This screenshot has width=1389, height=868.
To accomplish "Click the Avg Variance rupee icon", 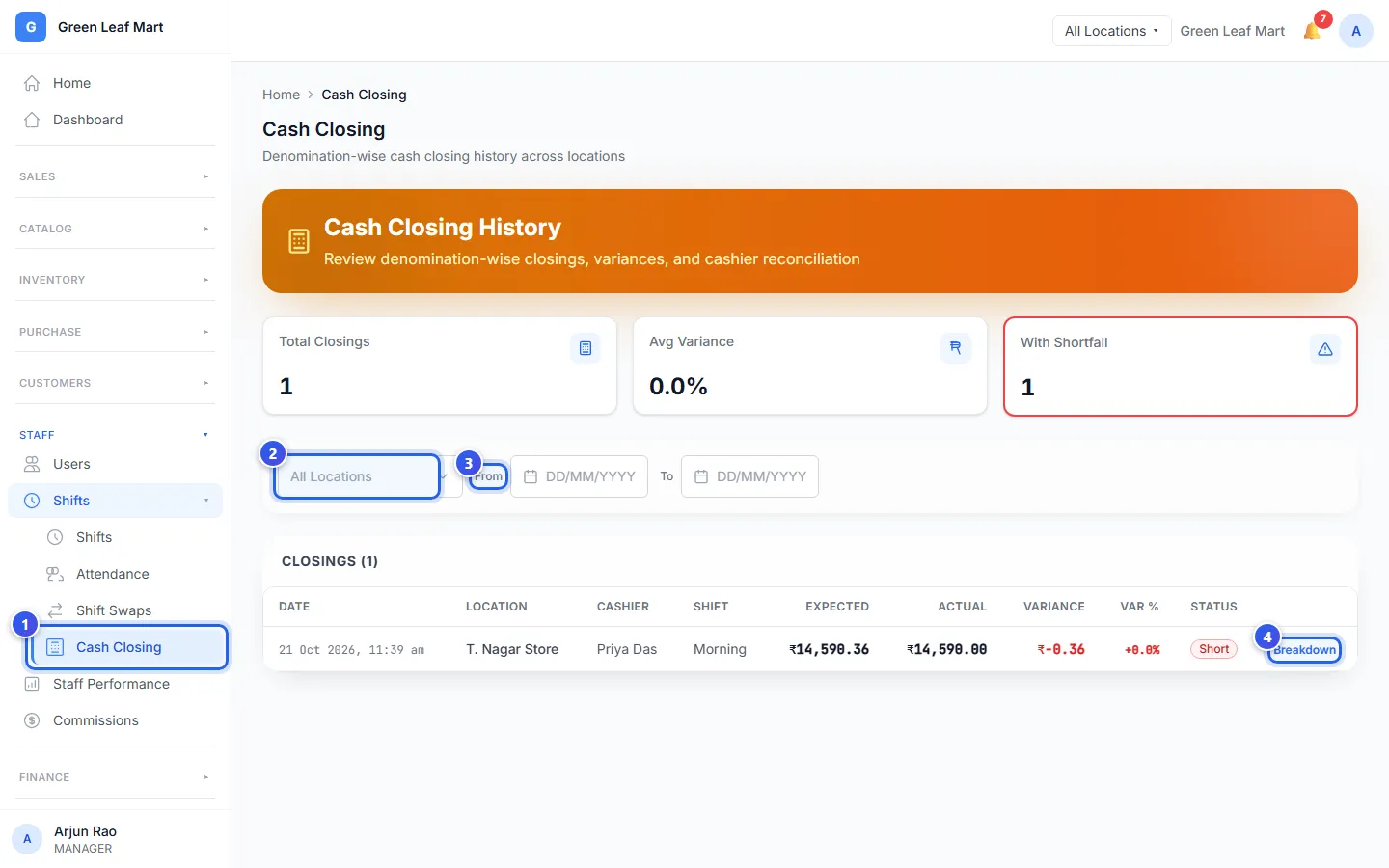I will coord(956,348).
